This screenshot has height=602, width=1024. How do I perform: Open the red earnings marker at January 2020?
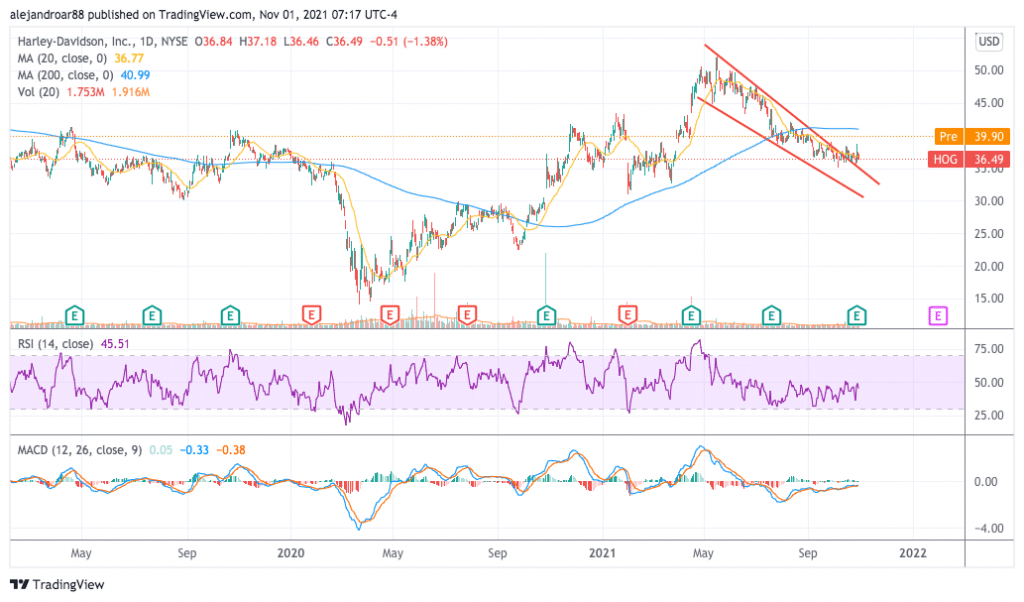click(x=312, y=317)
